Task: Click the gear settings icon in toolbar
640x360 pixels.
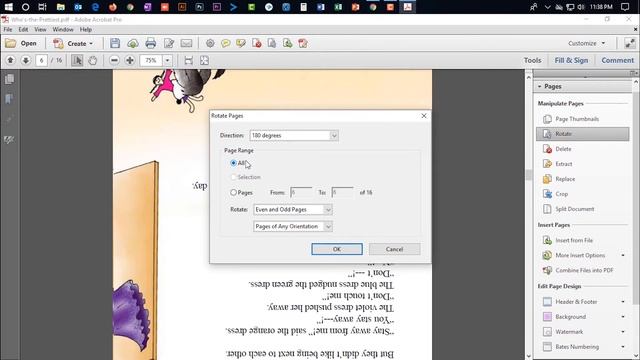Action: pos(210,43)
